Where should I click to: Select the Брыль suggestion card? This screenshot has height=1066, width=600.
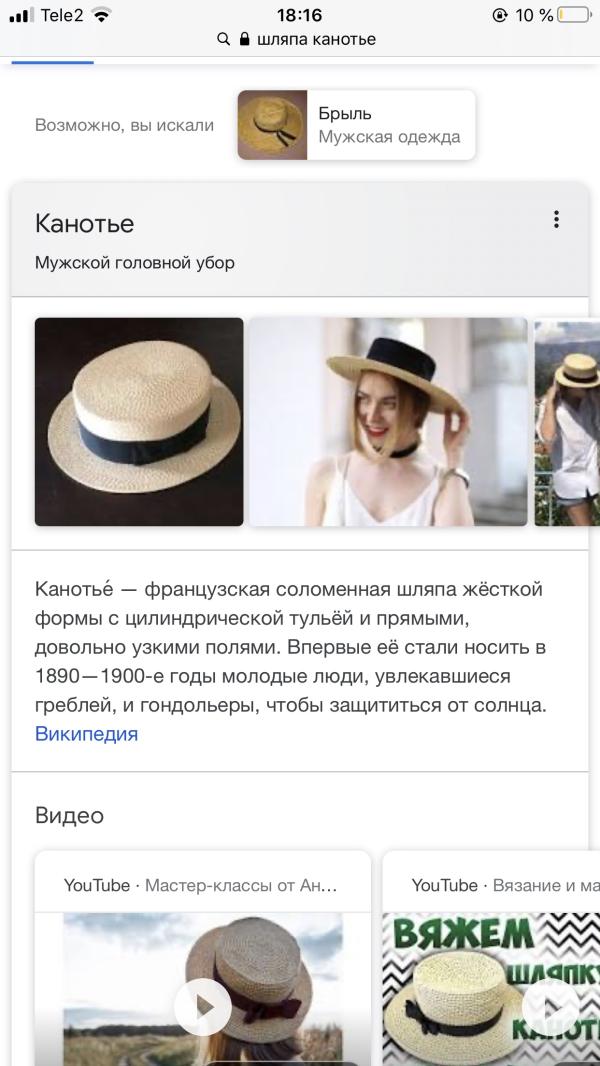(356, 125)
